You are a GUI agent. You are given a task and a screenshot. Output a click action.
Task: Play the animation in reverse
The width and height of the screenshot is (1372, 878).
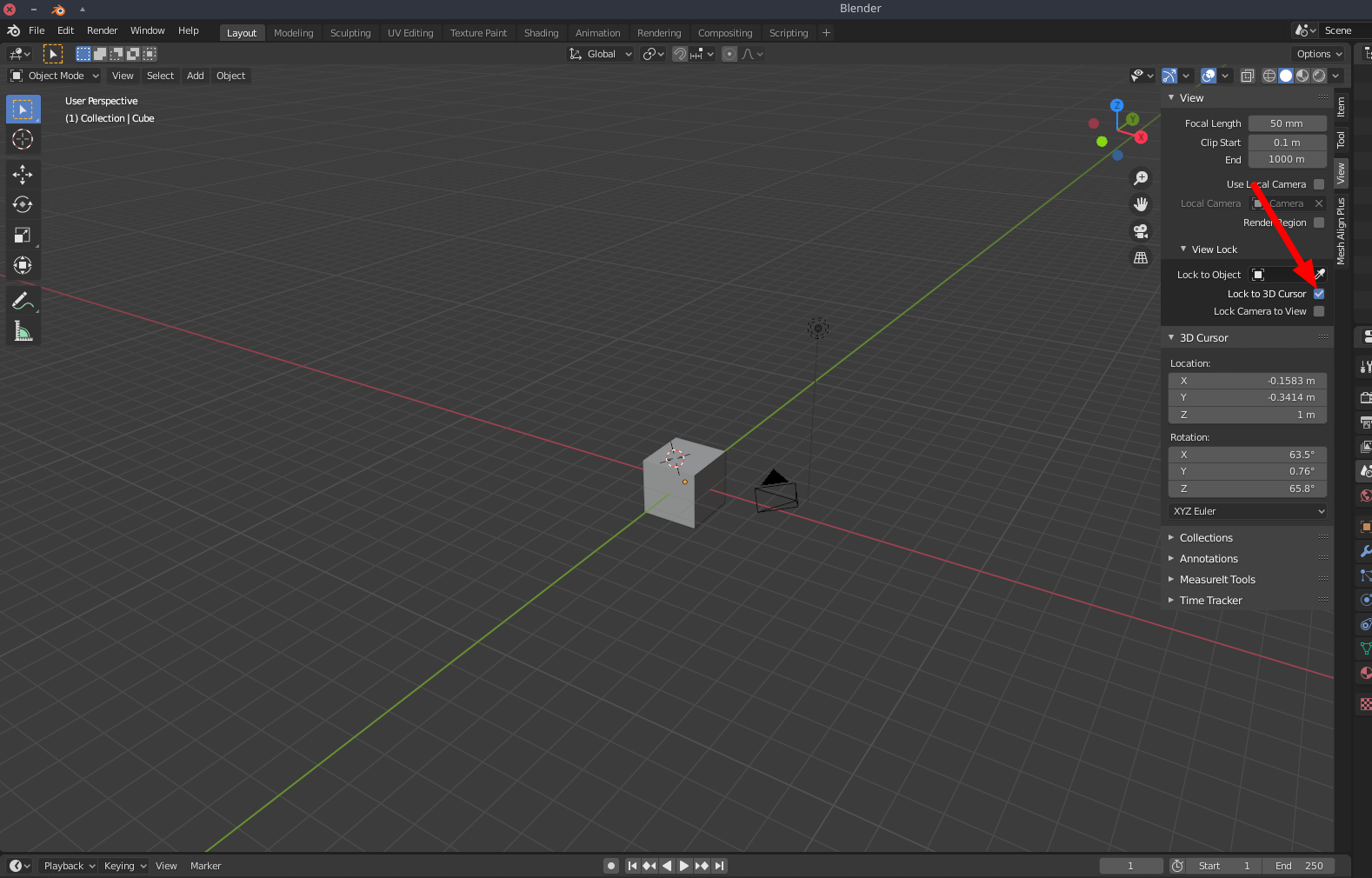tap(667, 866)
